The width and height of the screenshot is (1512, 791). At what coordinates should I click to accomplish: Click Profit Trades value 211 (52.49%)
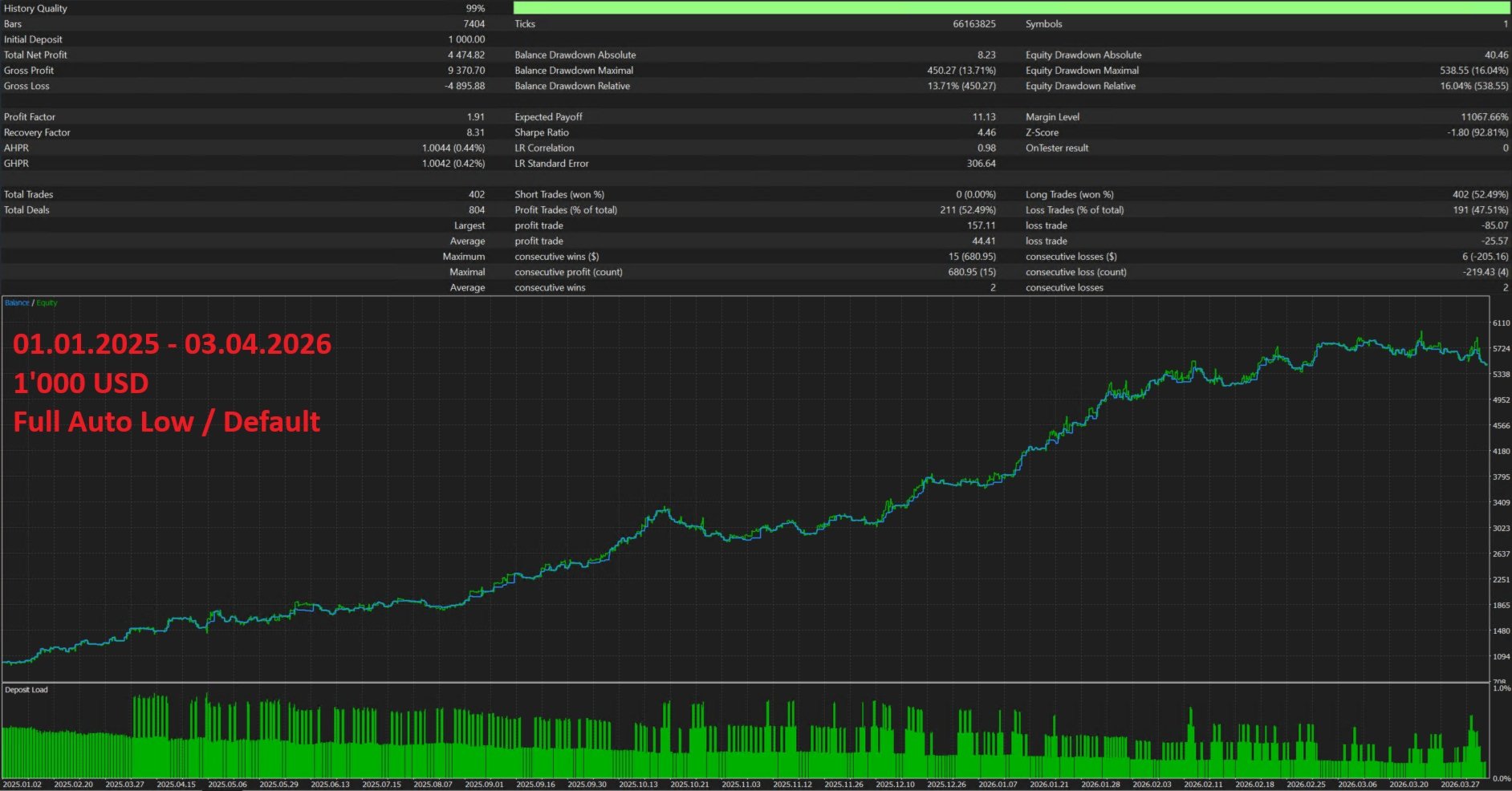pos(968,210)
